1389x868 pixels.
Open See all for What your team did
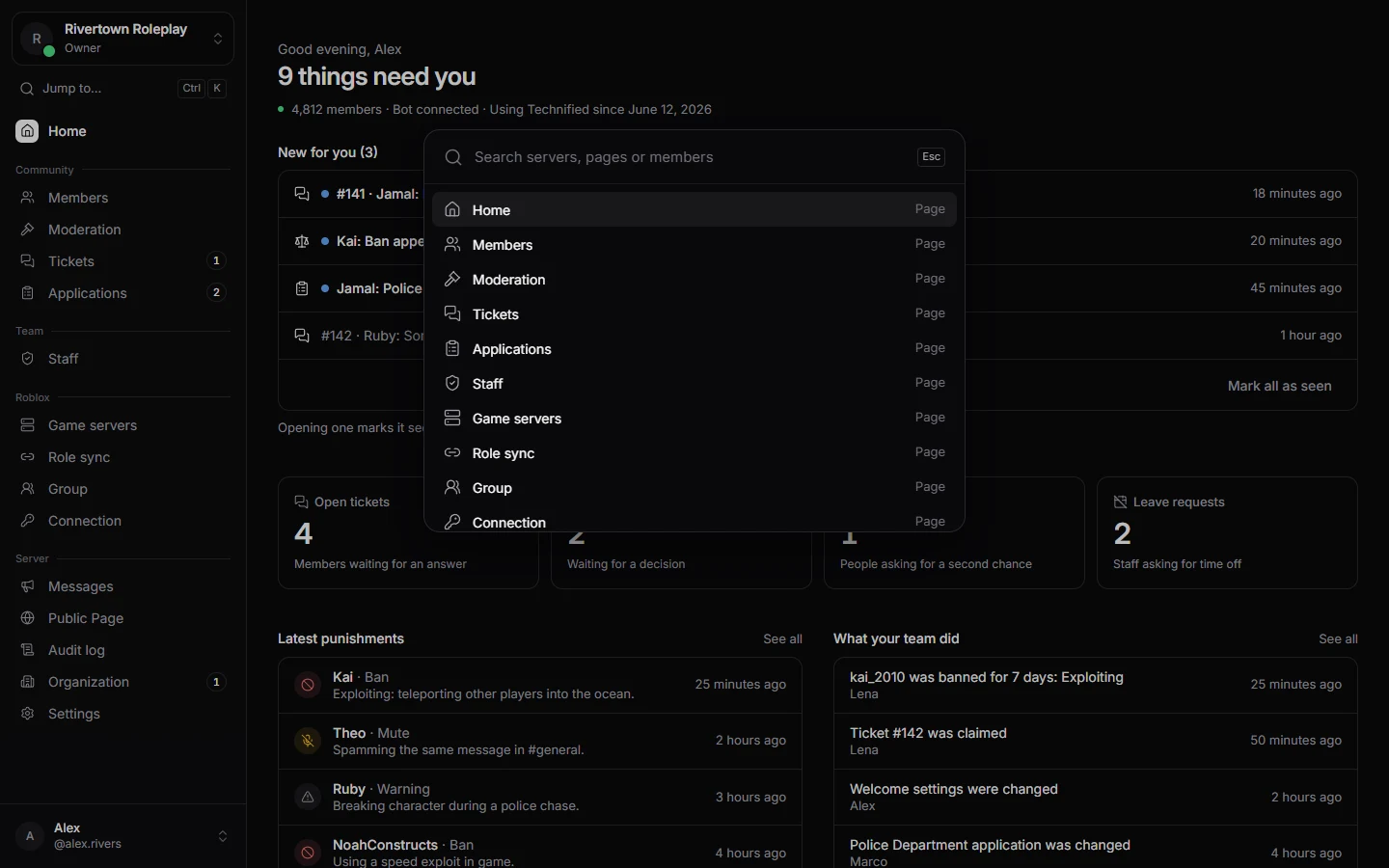[1338, 638]
